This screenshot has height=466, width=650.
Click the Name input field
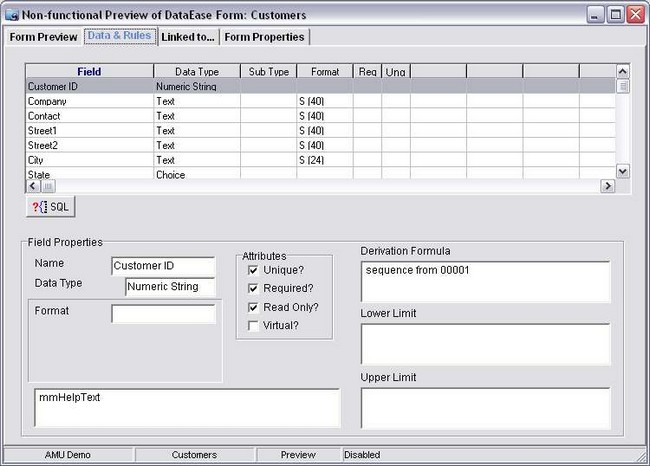[163, 265]
